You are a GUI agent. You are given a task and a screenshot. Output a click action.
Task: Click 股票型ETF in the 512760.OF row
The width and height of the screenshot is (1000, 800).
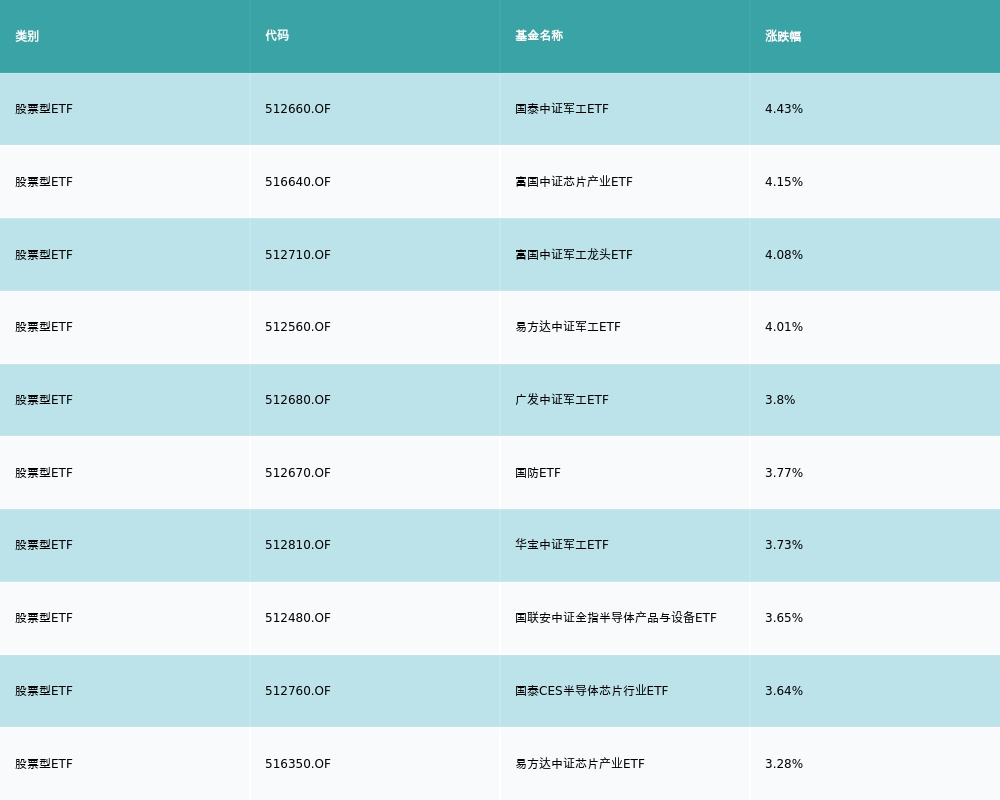(x=44, y=691)
